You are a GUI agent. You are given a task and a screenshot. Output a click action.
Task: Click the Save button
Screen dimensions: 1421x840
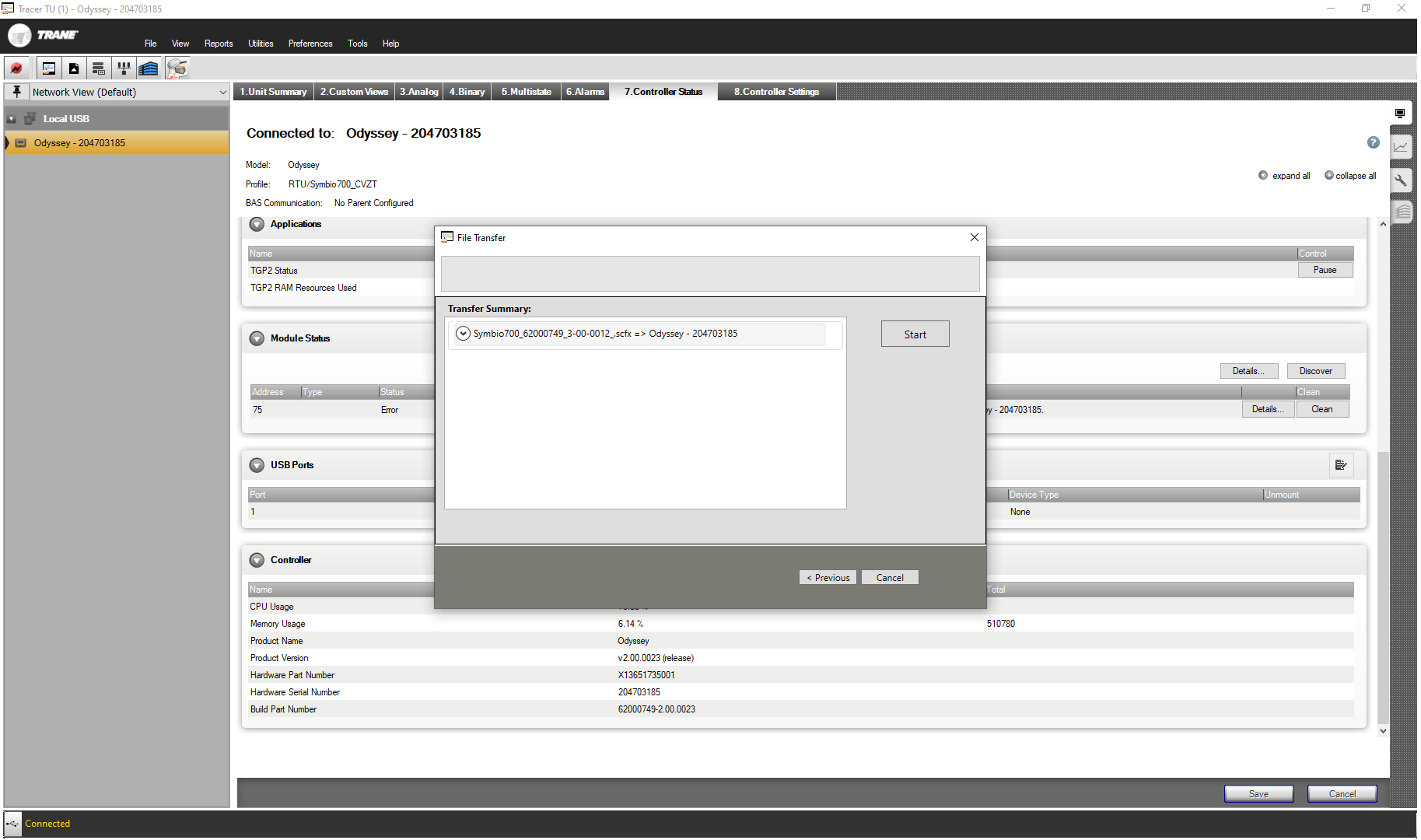pos(1258,794)
